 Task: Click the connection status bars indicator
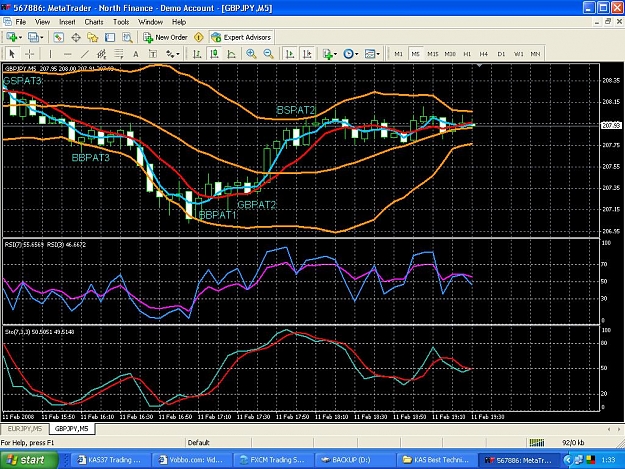point(537,443)
